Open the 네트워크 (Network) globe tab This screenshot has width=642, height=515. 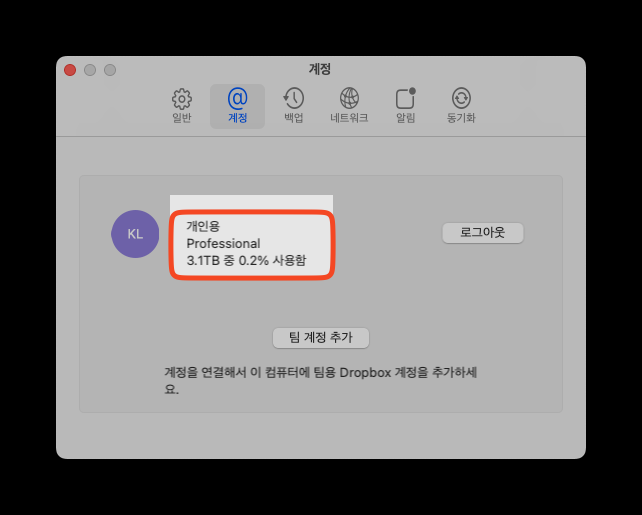[349, 106]
